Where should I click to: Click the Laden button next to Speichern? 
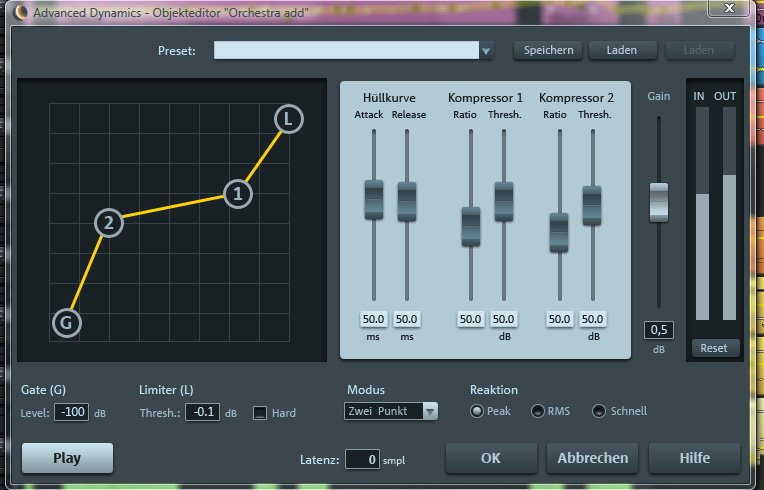(x=620, y=50)
